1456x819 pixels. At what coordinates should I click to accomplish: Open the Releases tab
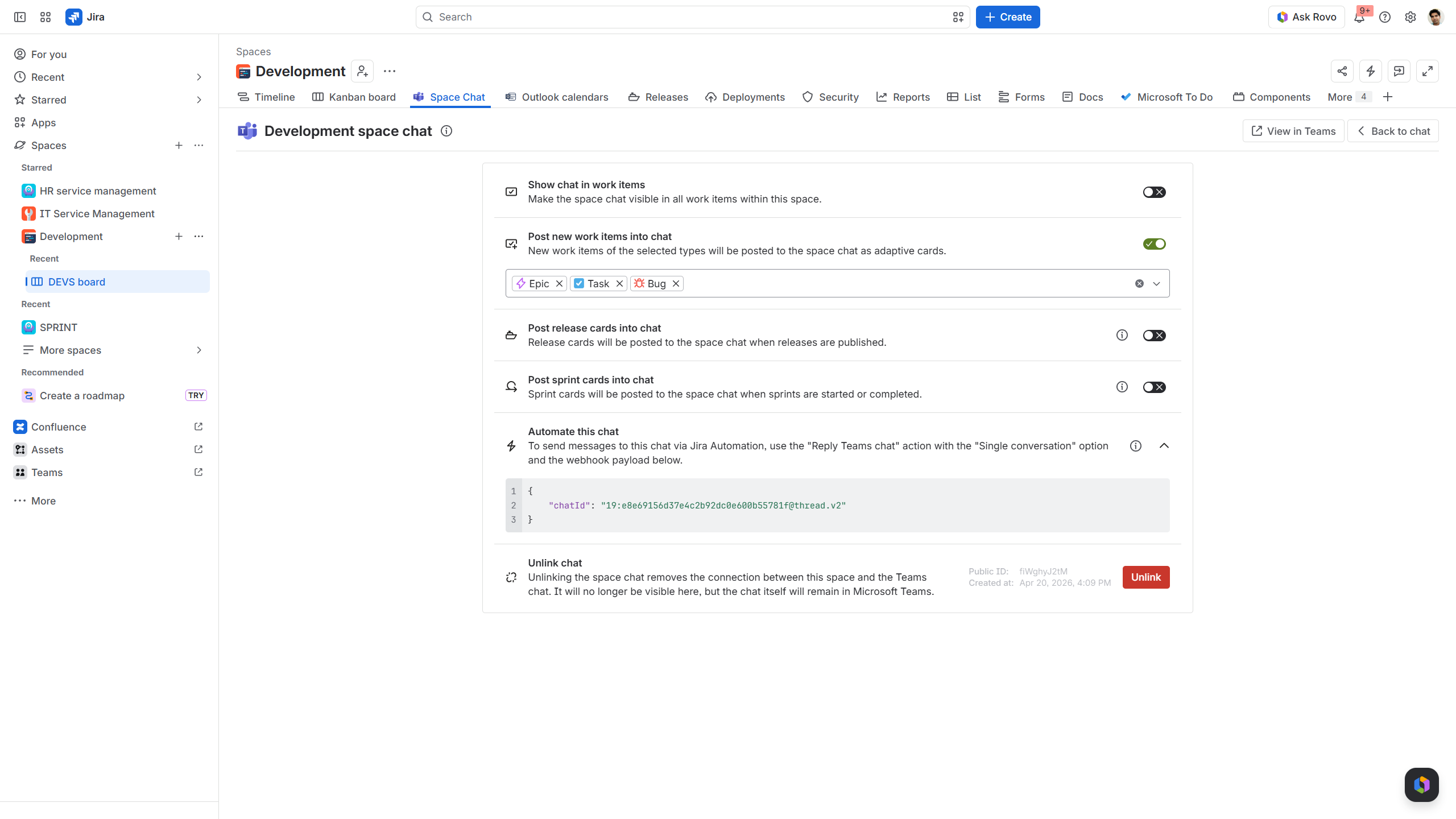click(658, 97)
